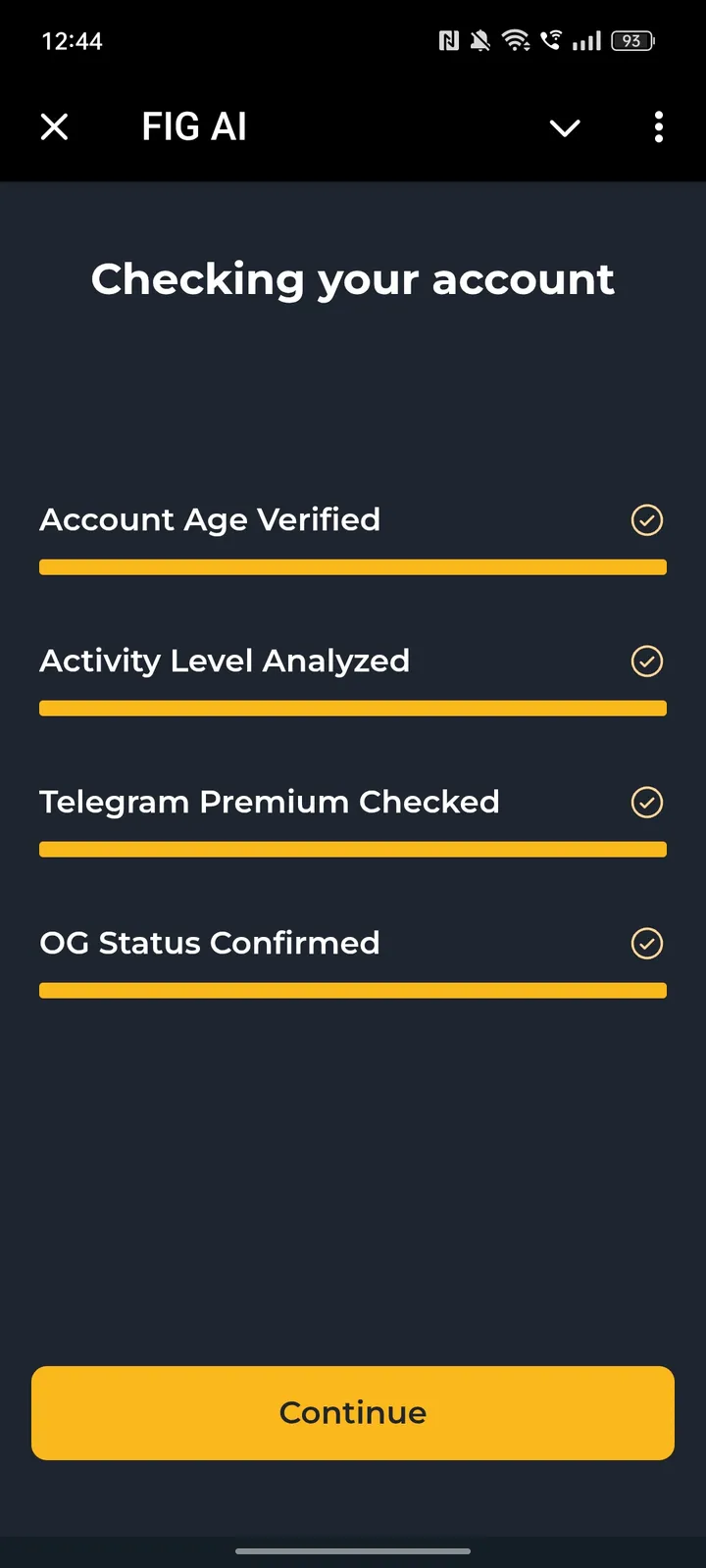Tap the Checking your account heading

tap(353, 279)
